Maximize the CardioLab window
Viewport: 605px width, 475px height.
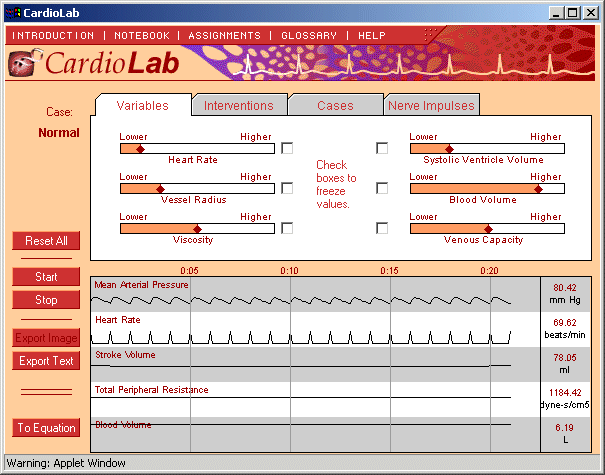tap(573, 13)
